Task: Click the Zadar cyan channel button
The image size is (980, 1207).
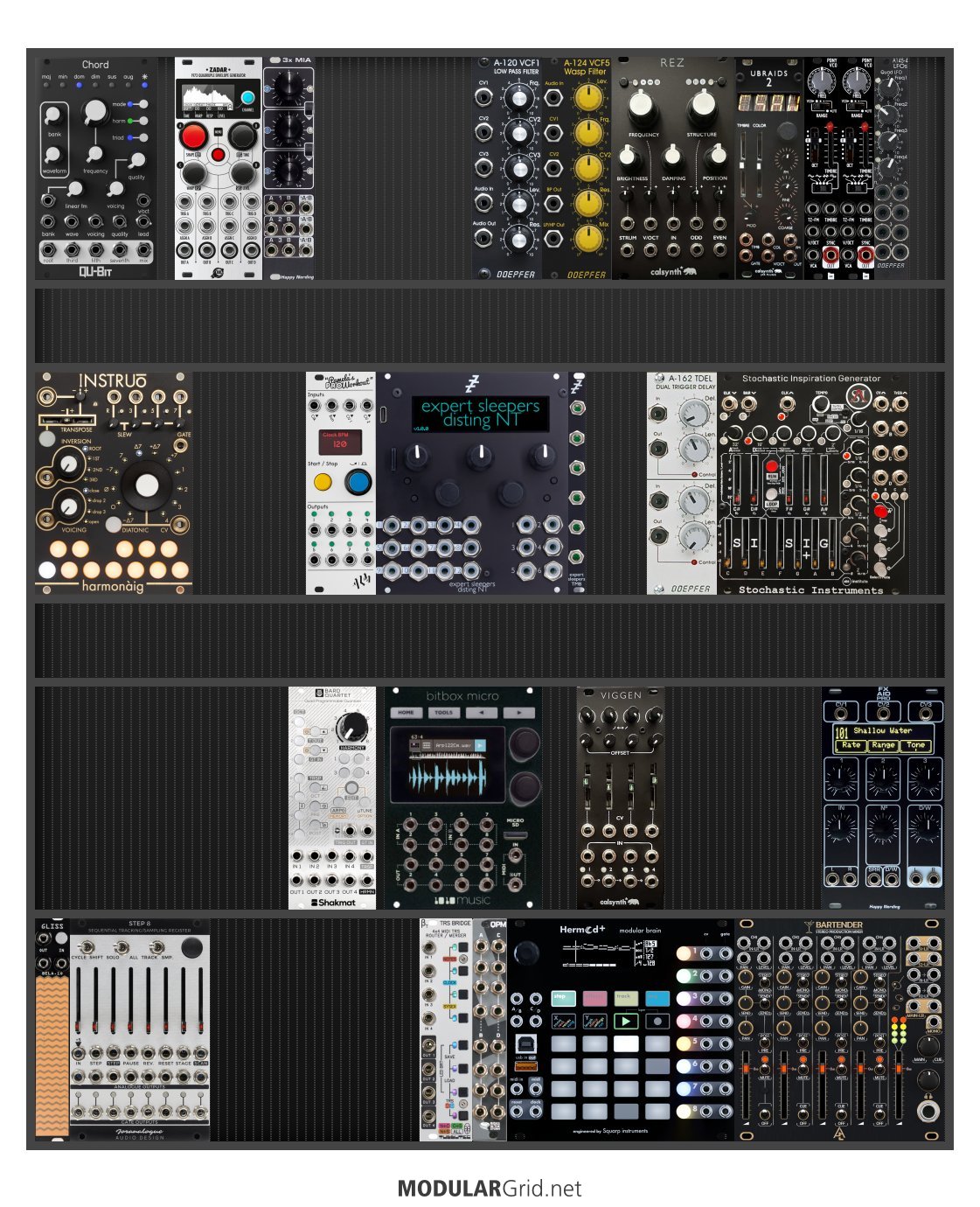Action: coord(248,98)
